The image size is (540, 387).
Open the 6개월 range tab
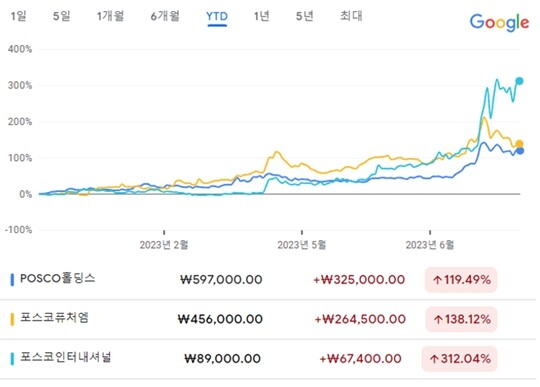click(165, 16)
